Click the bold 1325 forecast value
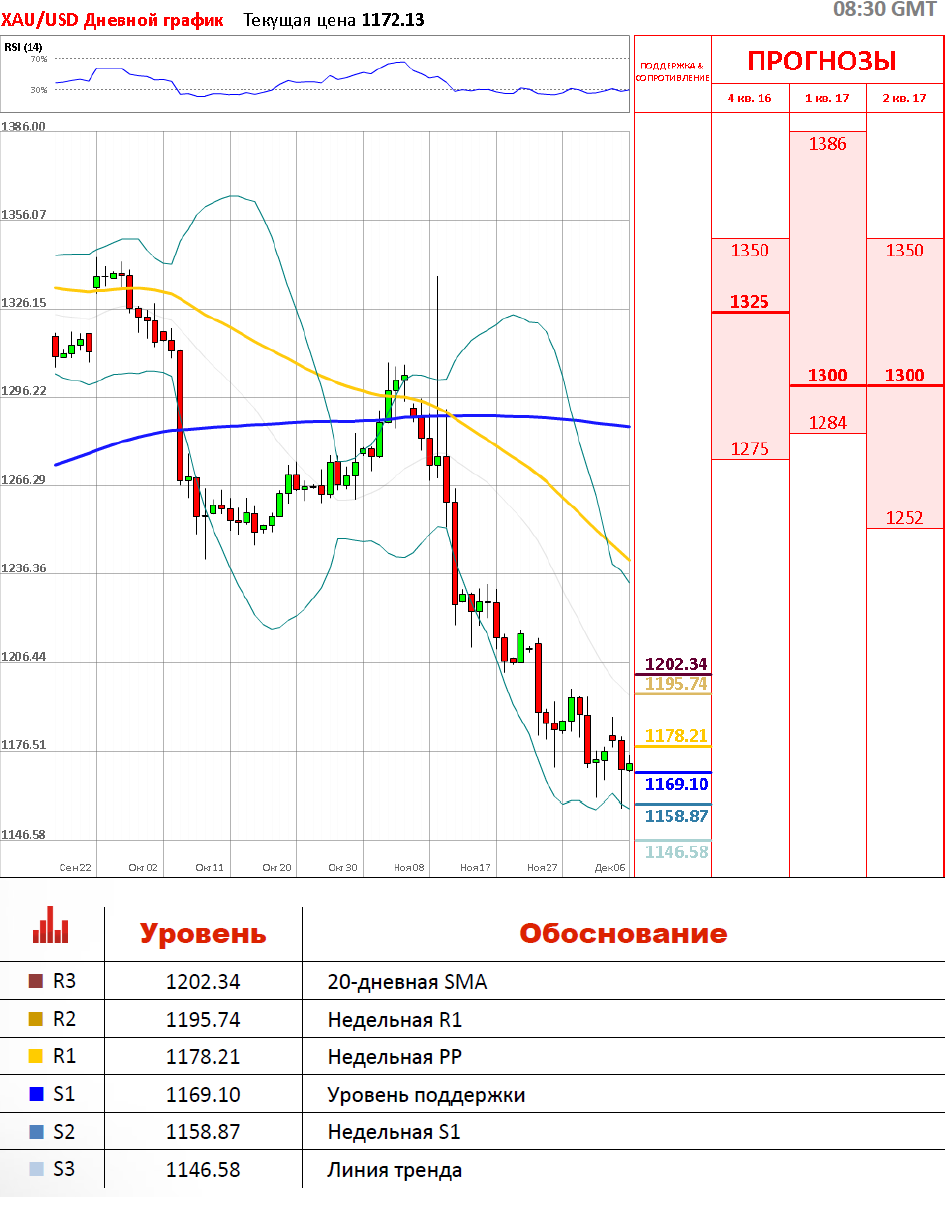Image resolution: width=945 pixels, height=1209 pixels. pyautogui.click(x=749, y=301)
